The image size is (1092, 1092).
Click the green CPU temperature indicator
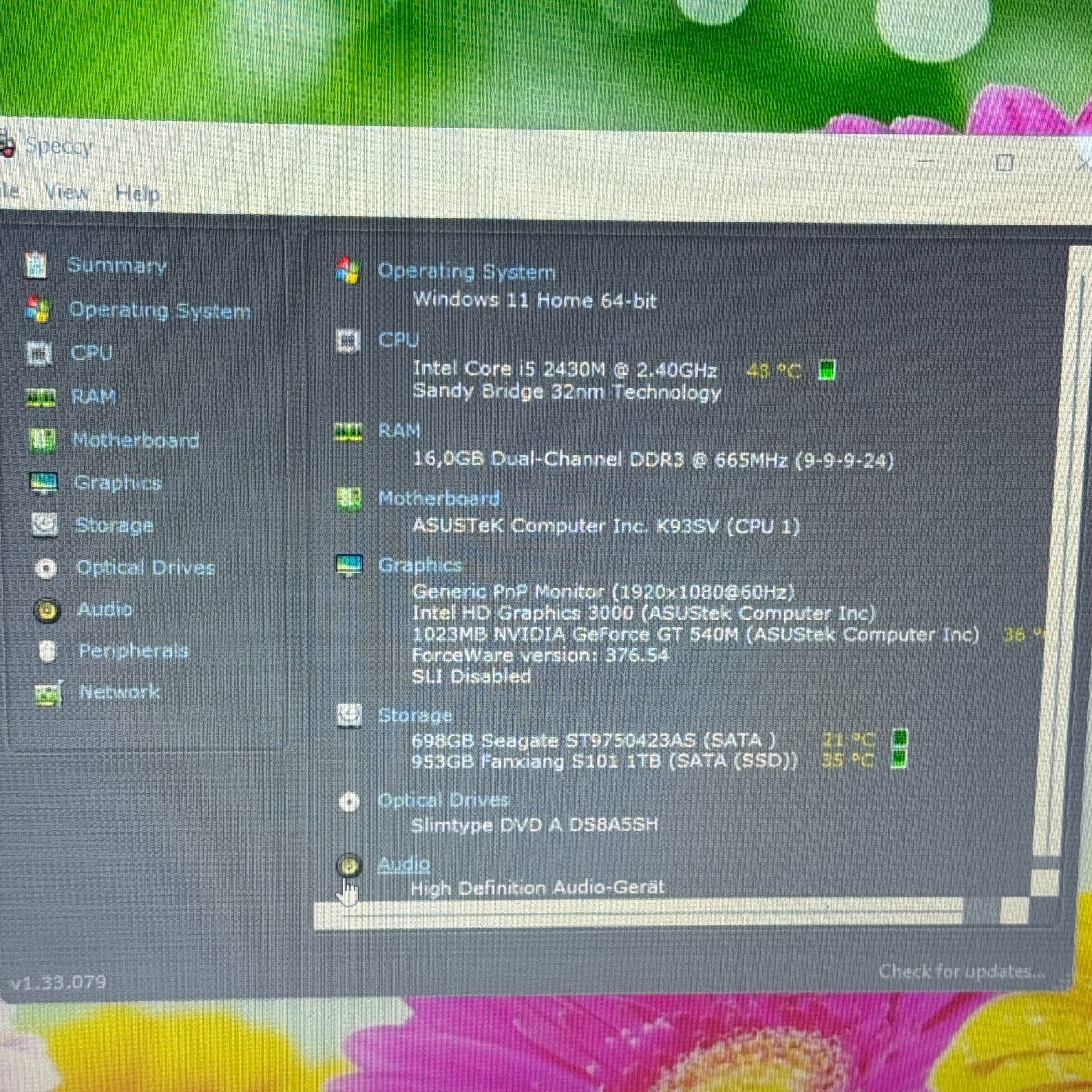point(827,370)
